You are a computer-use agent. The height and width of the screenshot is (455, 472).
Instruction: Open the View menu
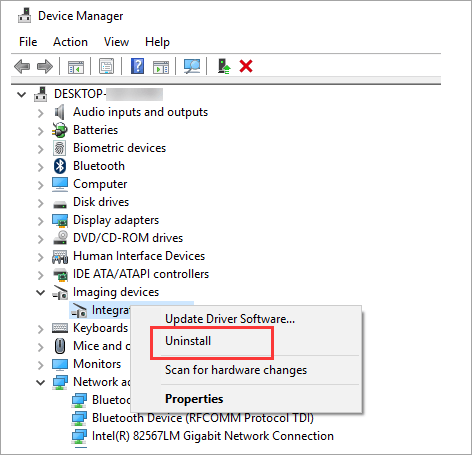point(116,42)
